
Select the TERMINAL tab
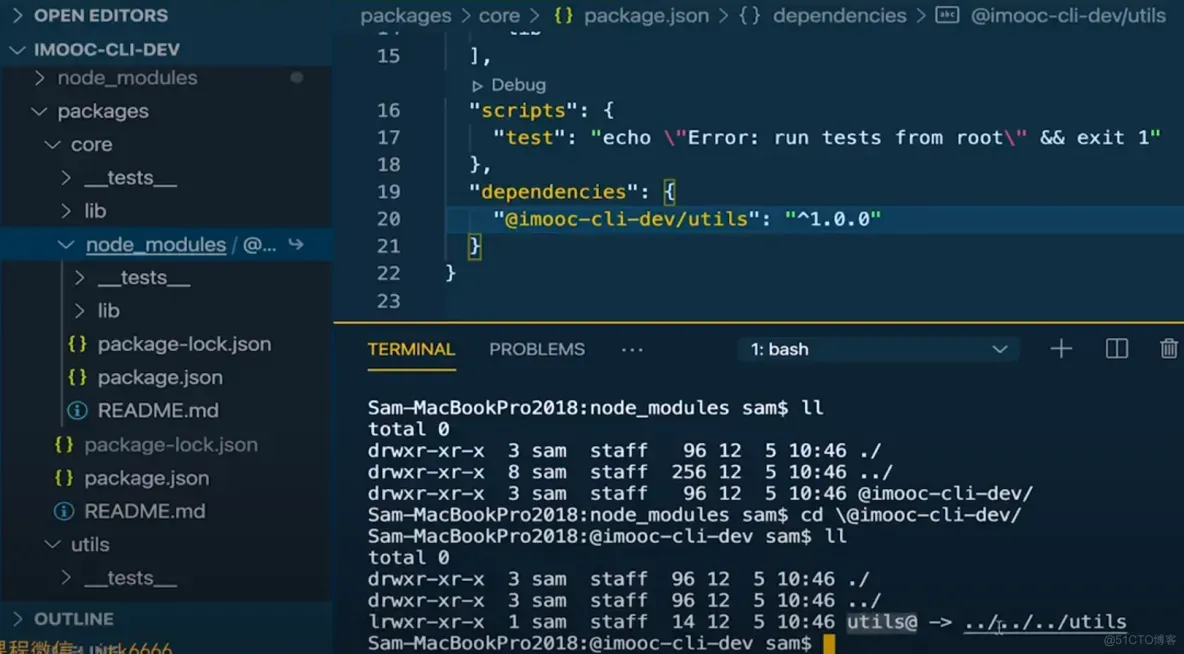(412, 350)
